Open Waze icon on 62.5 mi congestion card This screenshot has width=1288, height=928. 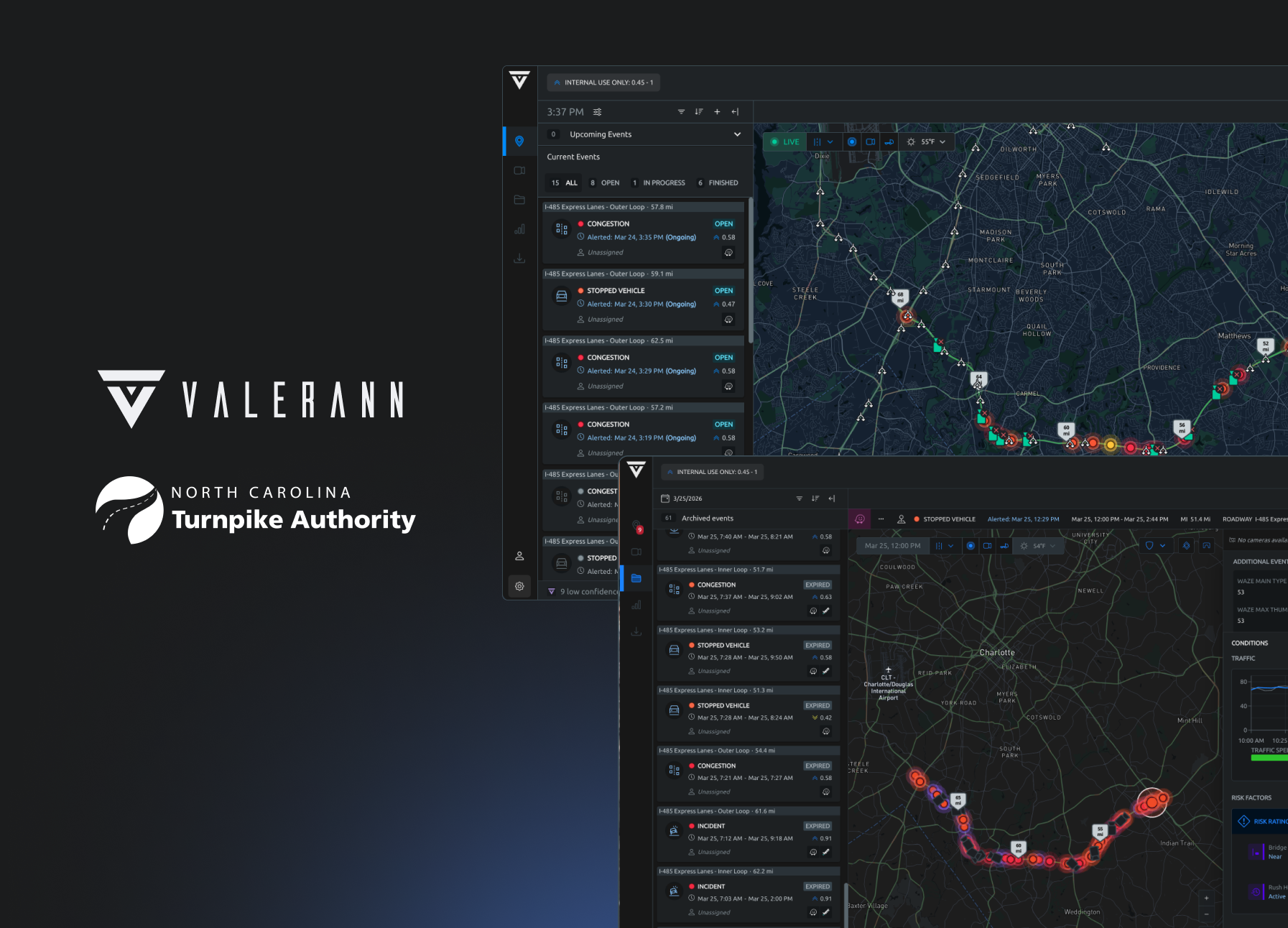(x=728, y=386)
